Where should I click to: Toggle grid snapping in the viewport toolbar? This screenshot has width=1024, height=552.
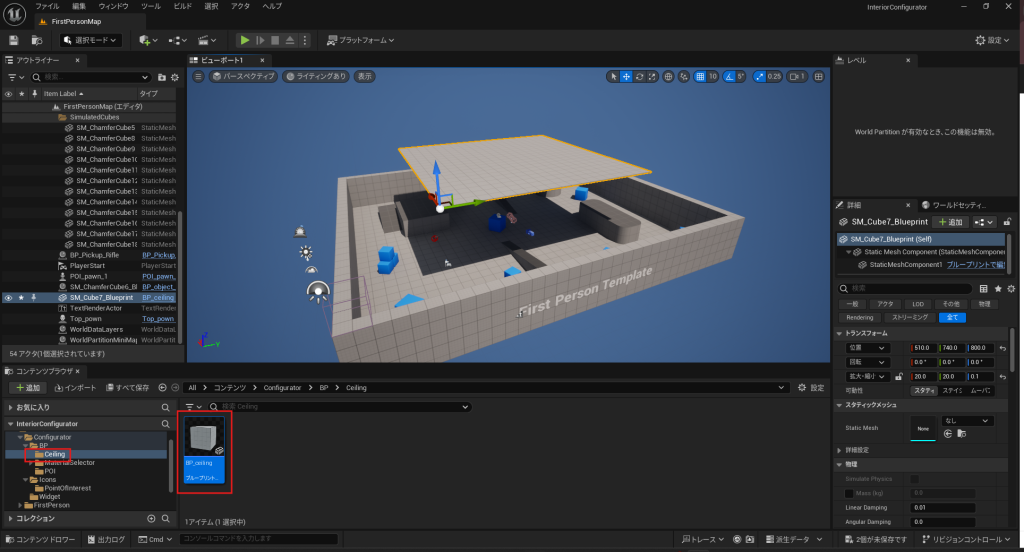coord(701,76)
